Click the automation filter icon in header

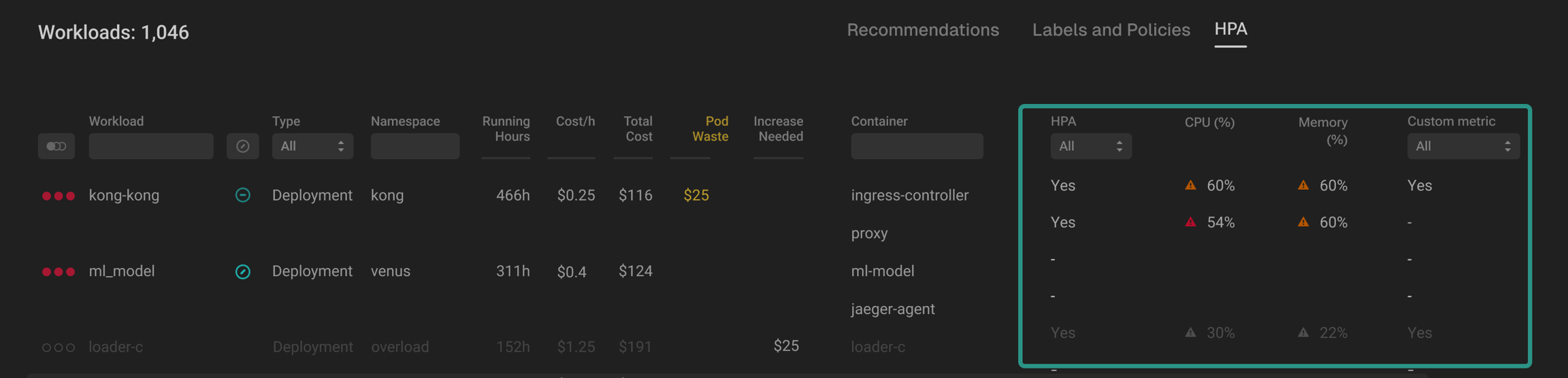(242, 146)
